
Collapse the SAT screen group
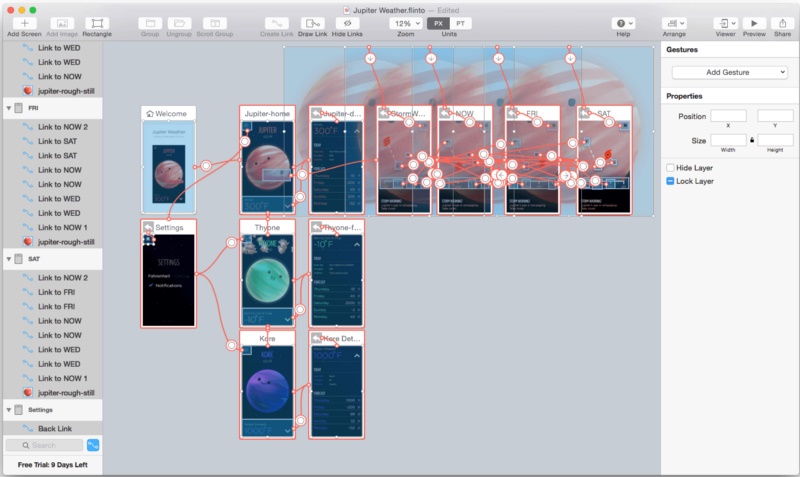pos(9,258)
